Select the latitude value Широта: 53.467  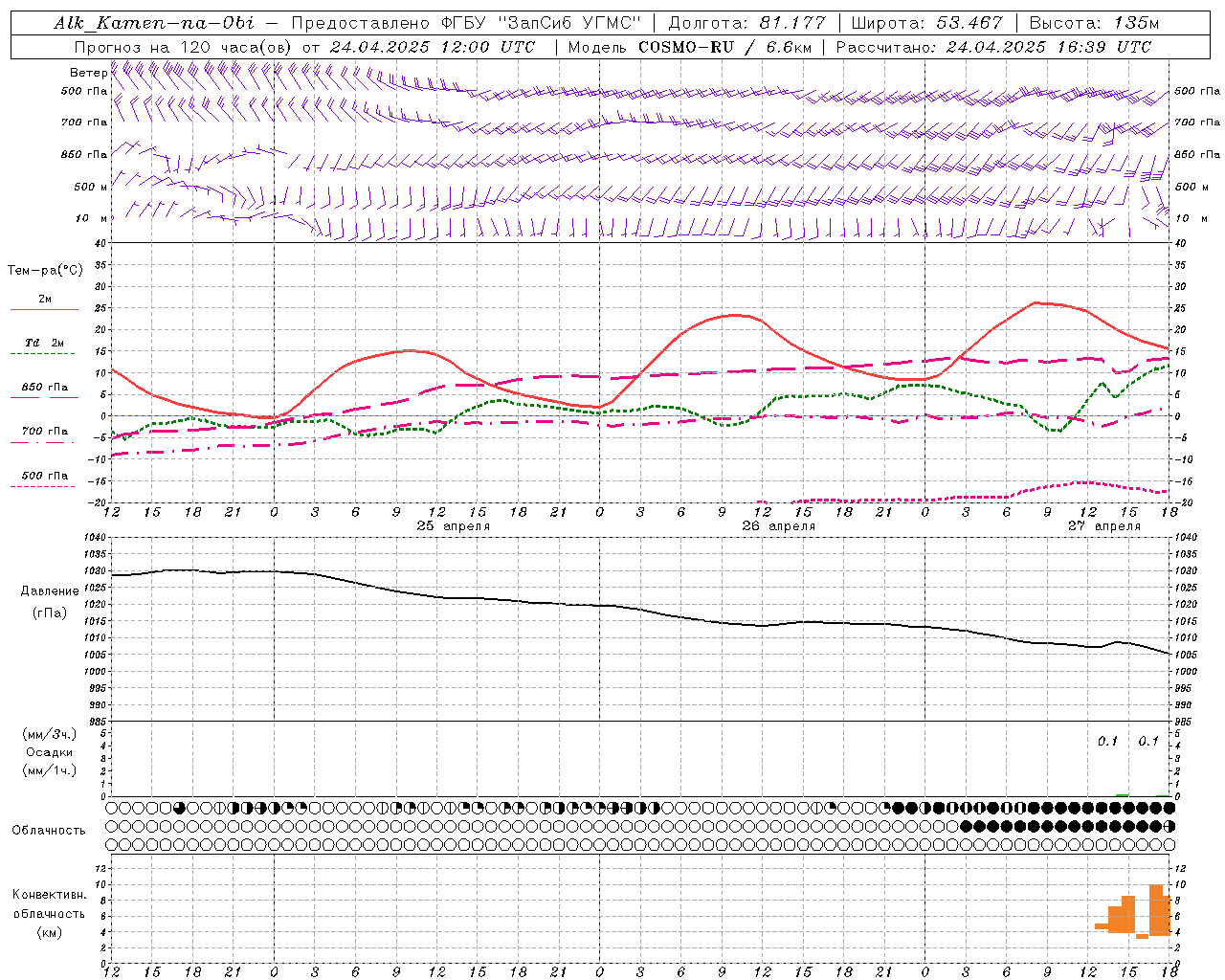point(927,22)
